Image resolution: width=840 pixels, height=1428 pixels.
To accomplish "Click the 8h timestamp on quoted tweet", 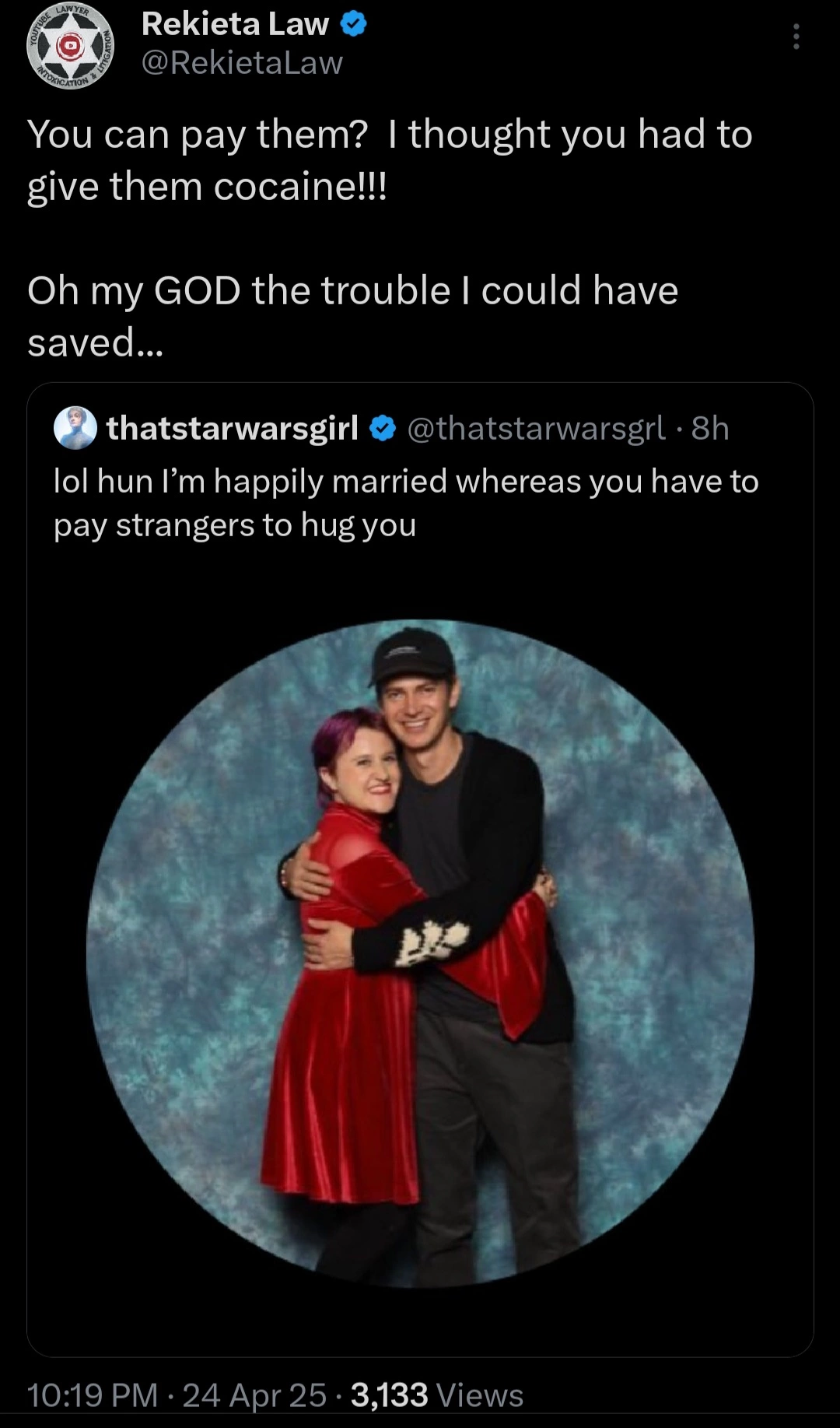I will 710,428.
